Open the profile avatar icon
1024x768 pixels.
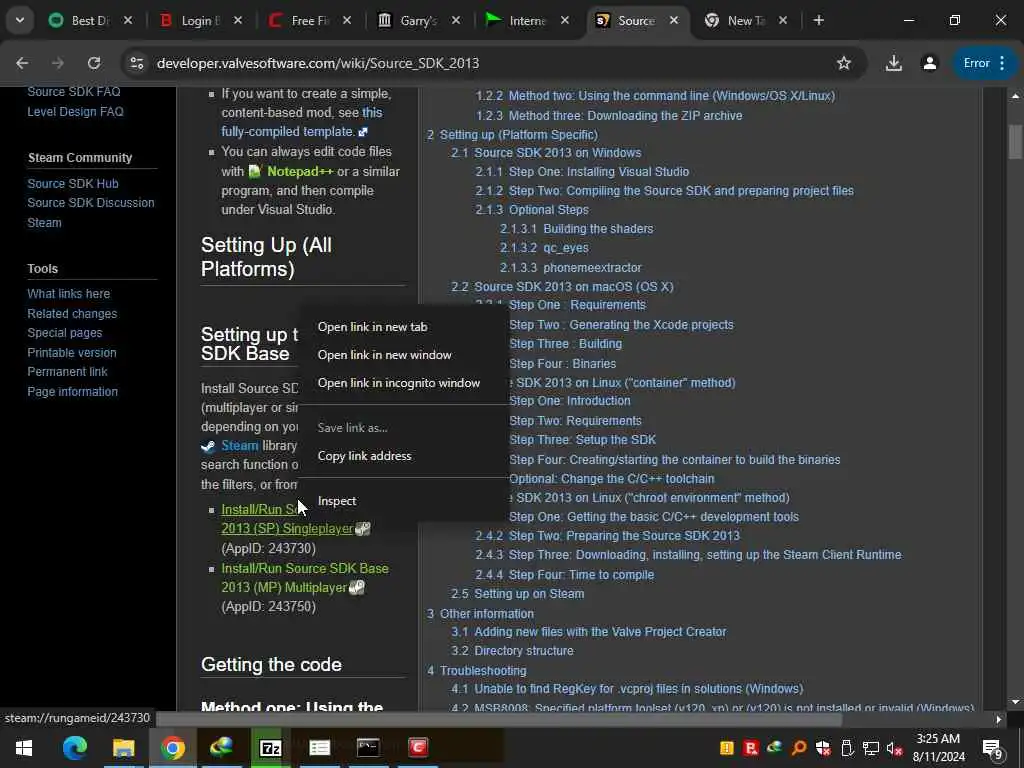(x=929, y=63)
